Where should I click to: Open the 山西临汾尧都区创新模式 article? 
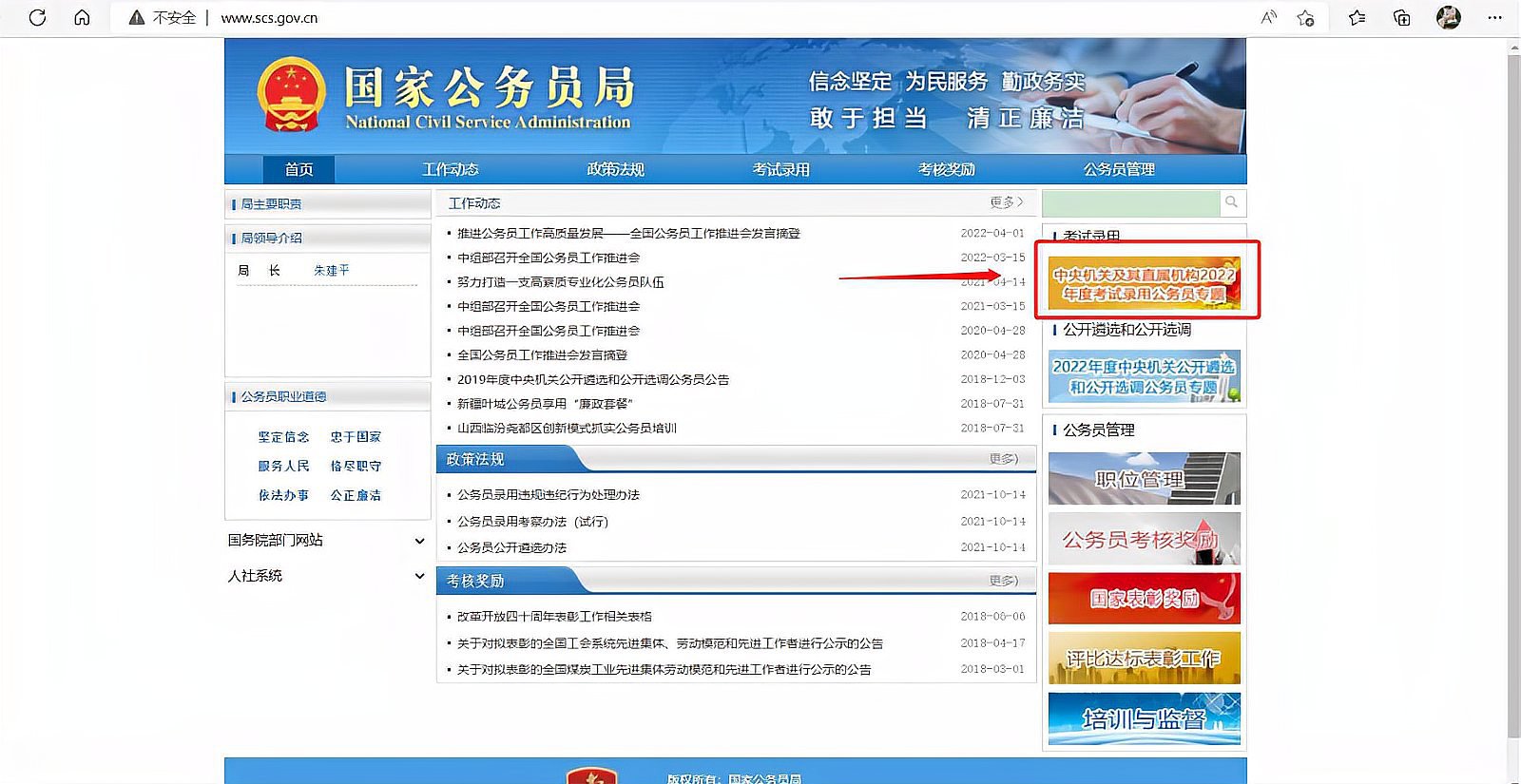point(567,429)
